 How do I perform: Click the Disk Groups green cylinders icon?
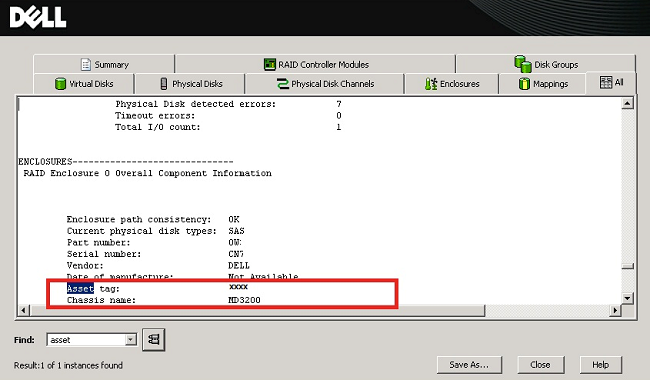point(523,64)
